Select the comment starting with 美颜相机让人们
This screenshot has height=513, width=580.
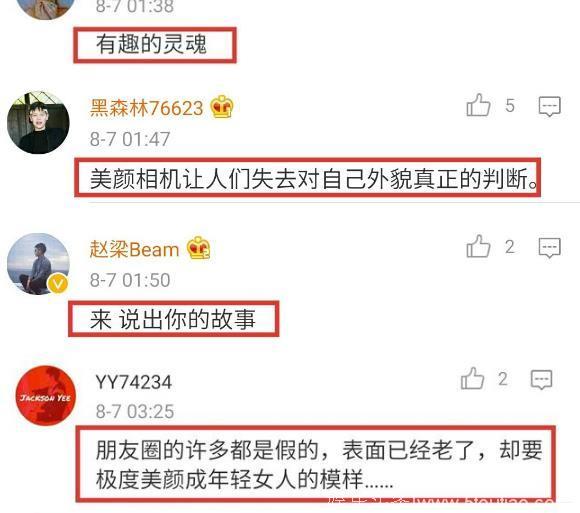tap(314, 179)
